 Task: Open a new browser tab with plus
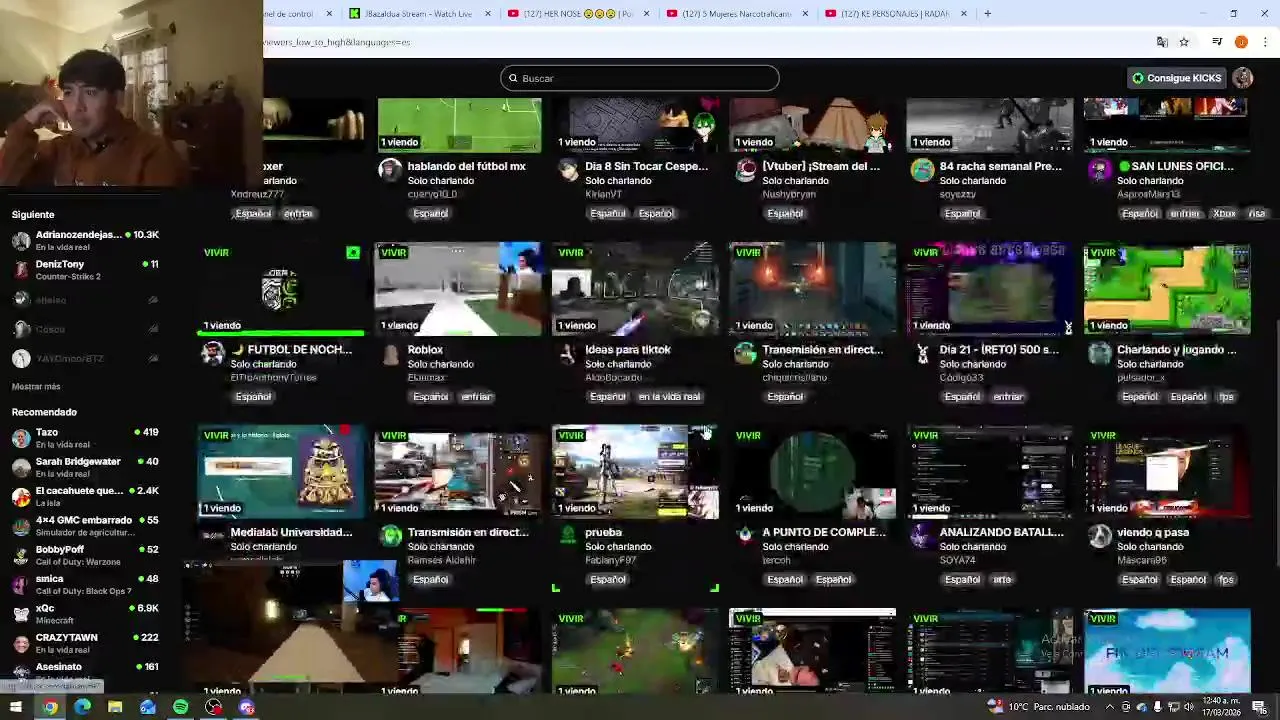(987, 14)
